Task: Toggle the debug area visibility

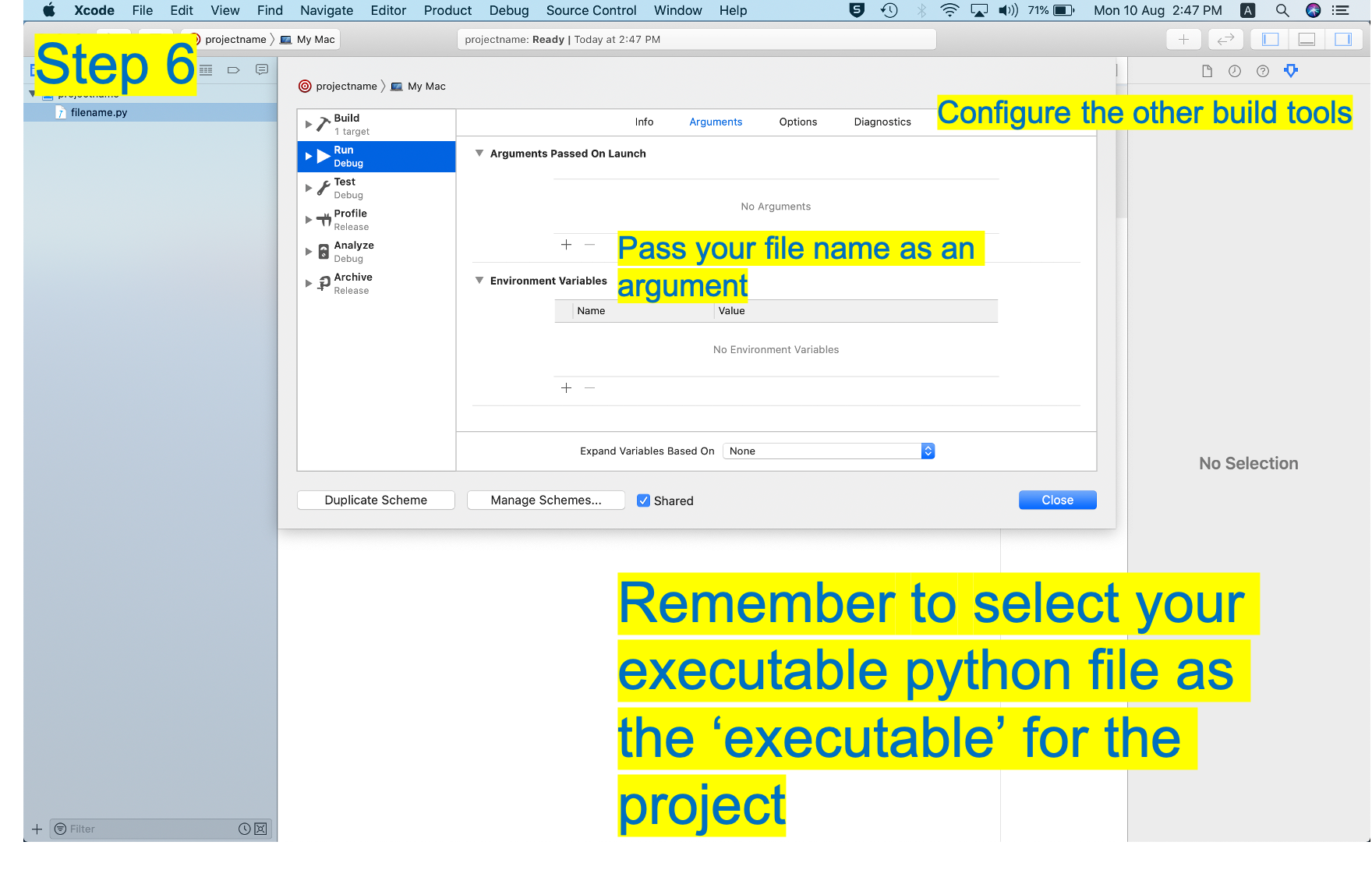Action: (x=1307, y=39)
